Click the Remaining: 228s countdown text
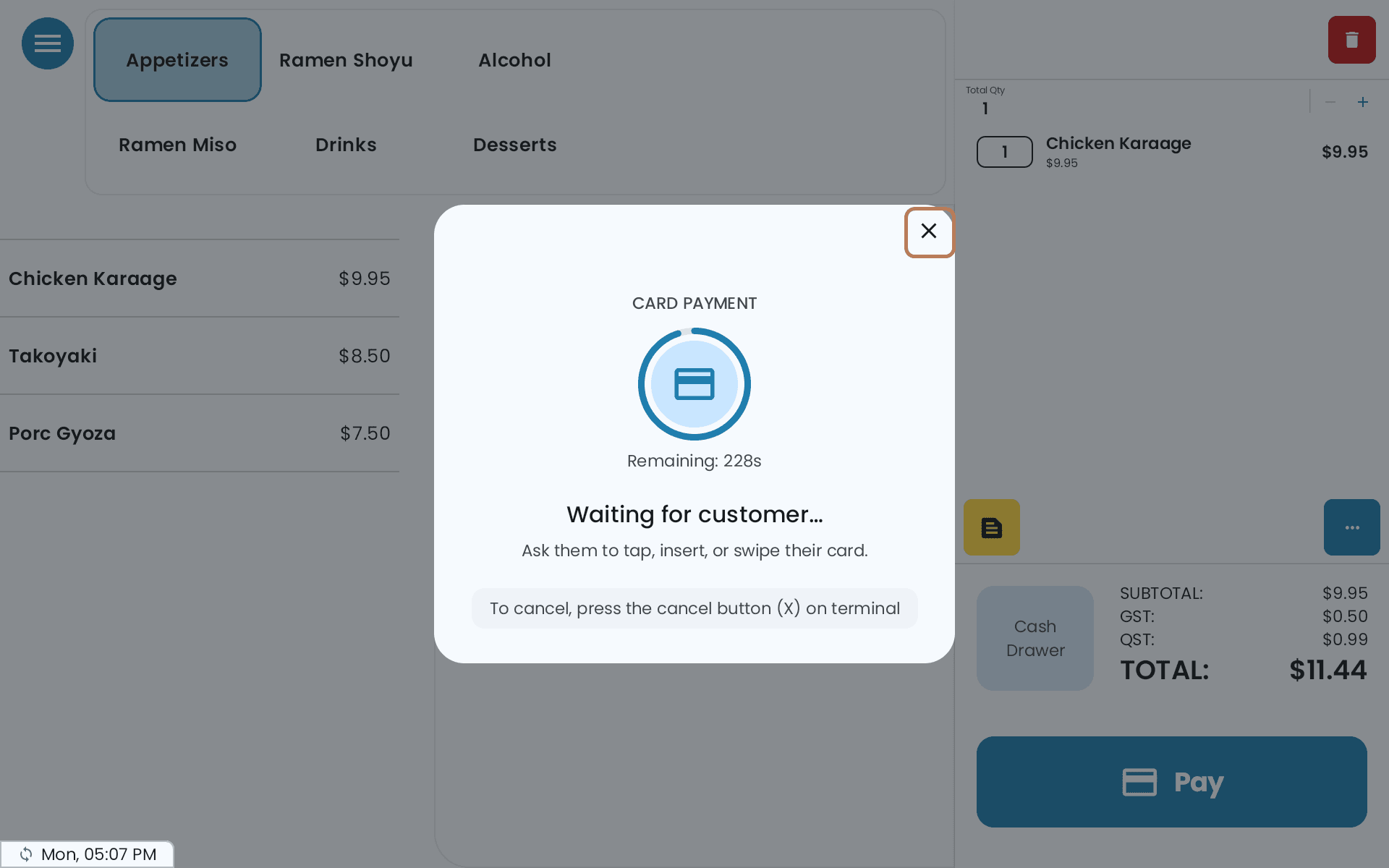 [x=694, y=461]
